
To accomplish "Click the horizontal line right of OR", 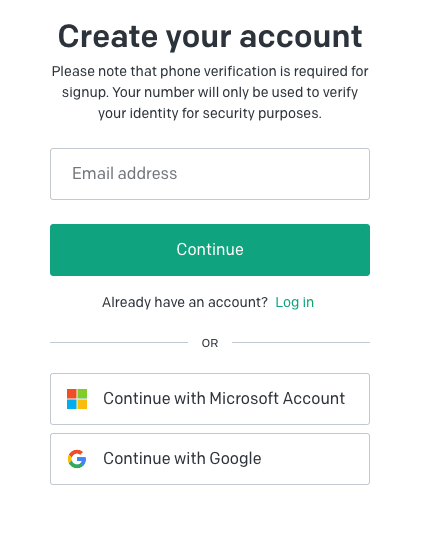I will (301, 342).
